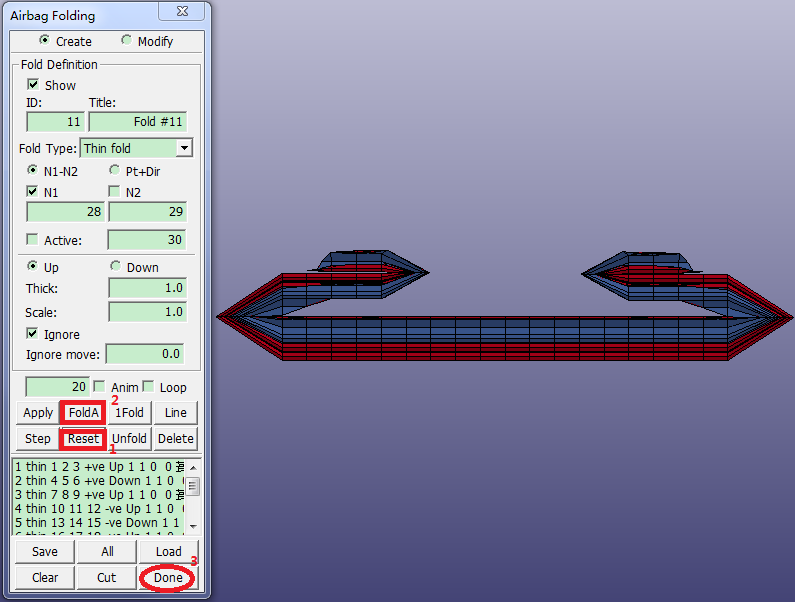795x602 pixels.
Task: Select fold entry 3 thin 7 8 9
Action: (98, 494)
